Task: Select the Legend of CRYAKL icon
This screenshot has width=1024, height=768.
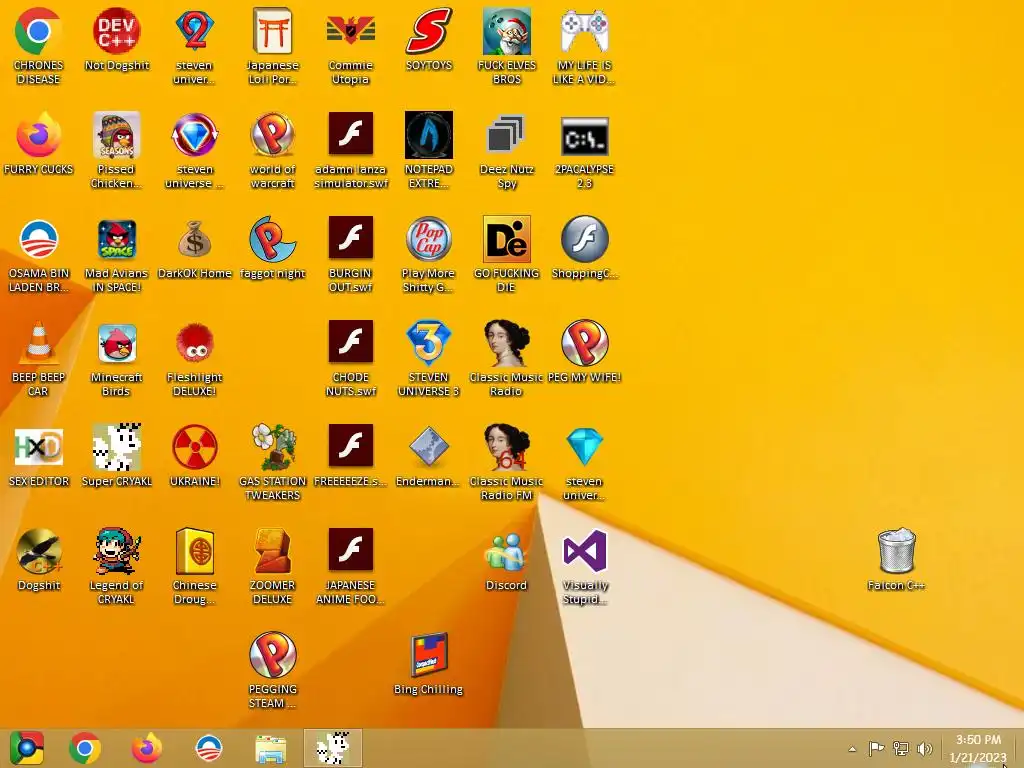Action: click(116, 551)
